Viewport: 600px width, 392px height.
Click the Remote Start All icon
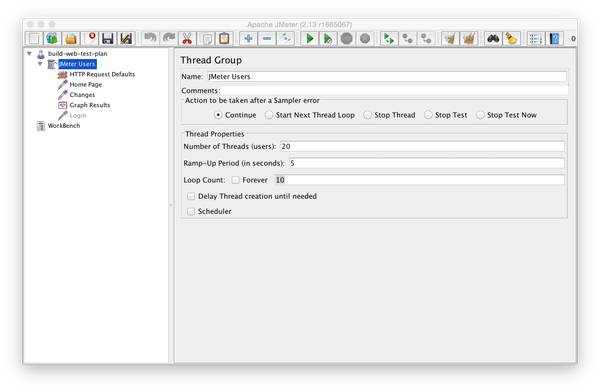[x=389, y=39]
